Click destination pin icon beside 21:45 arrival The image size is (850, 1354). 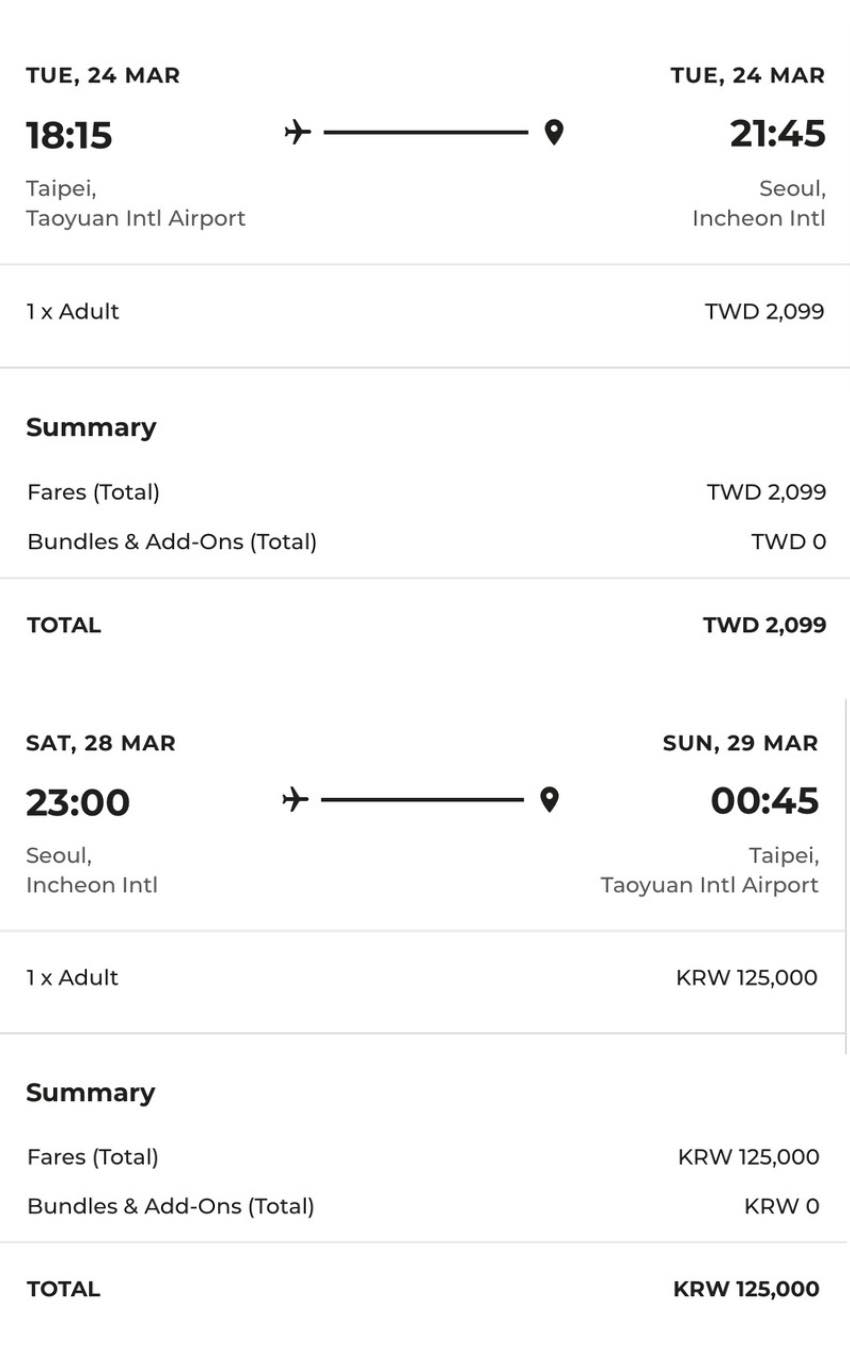pyautogui.click(x=554, y=132)
